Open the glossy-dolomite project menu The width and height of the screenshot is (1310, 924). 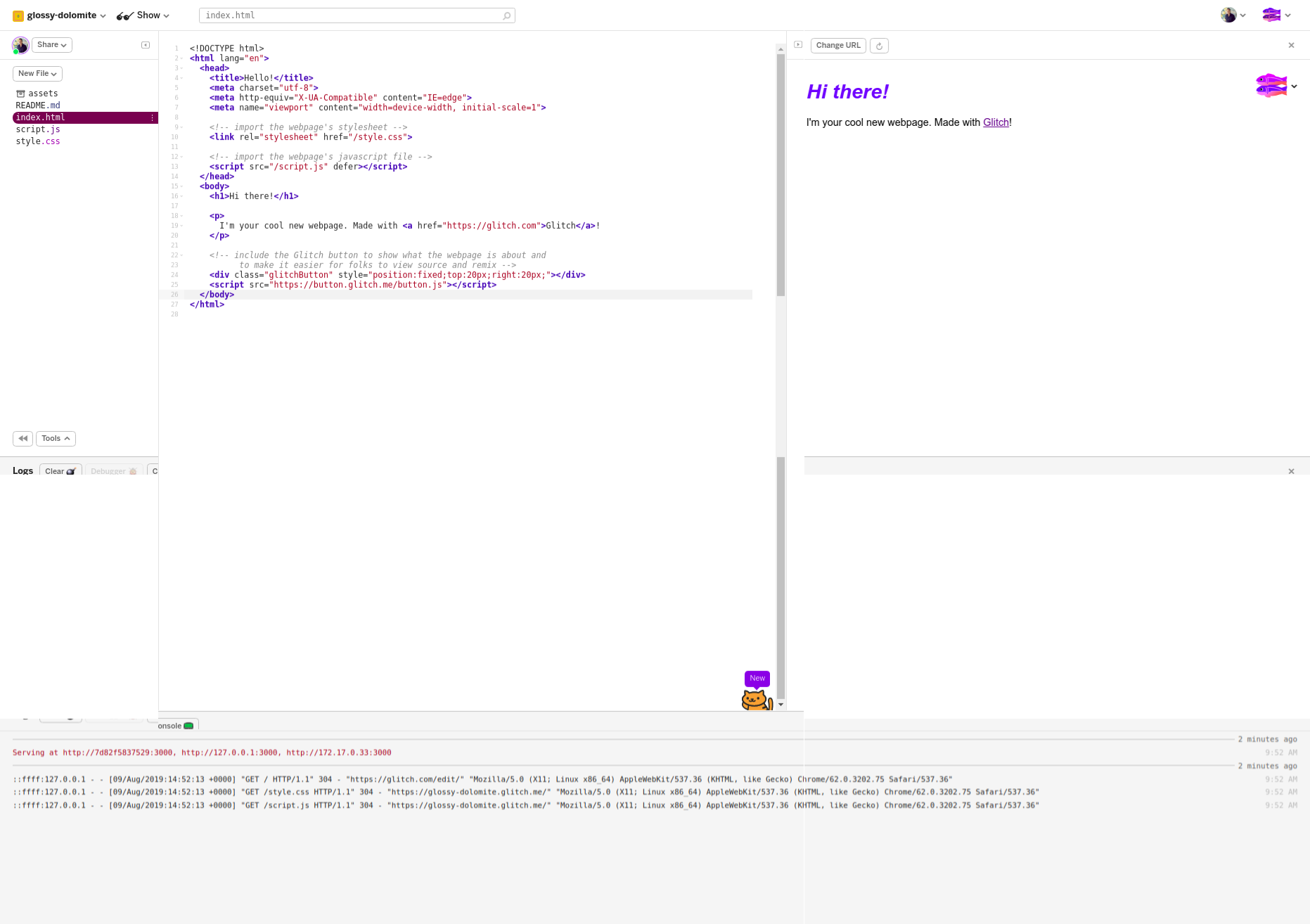click(60, 15)
